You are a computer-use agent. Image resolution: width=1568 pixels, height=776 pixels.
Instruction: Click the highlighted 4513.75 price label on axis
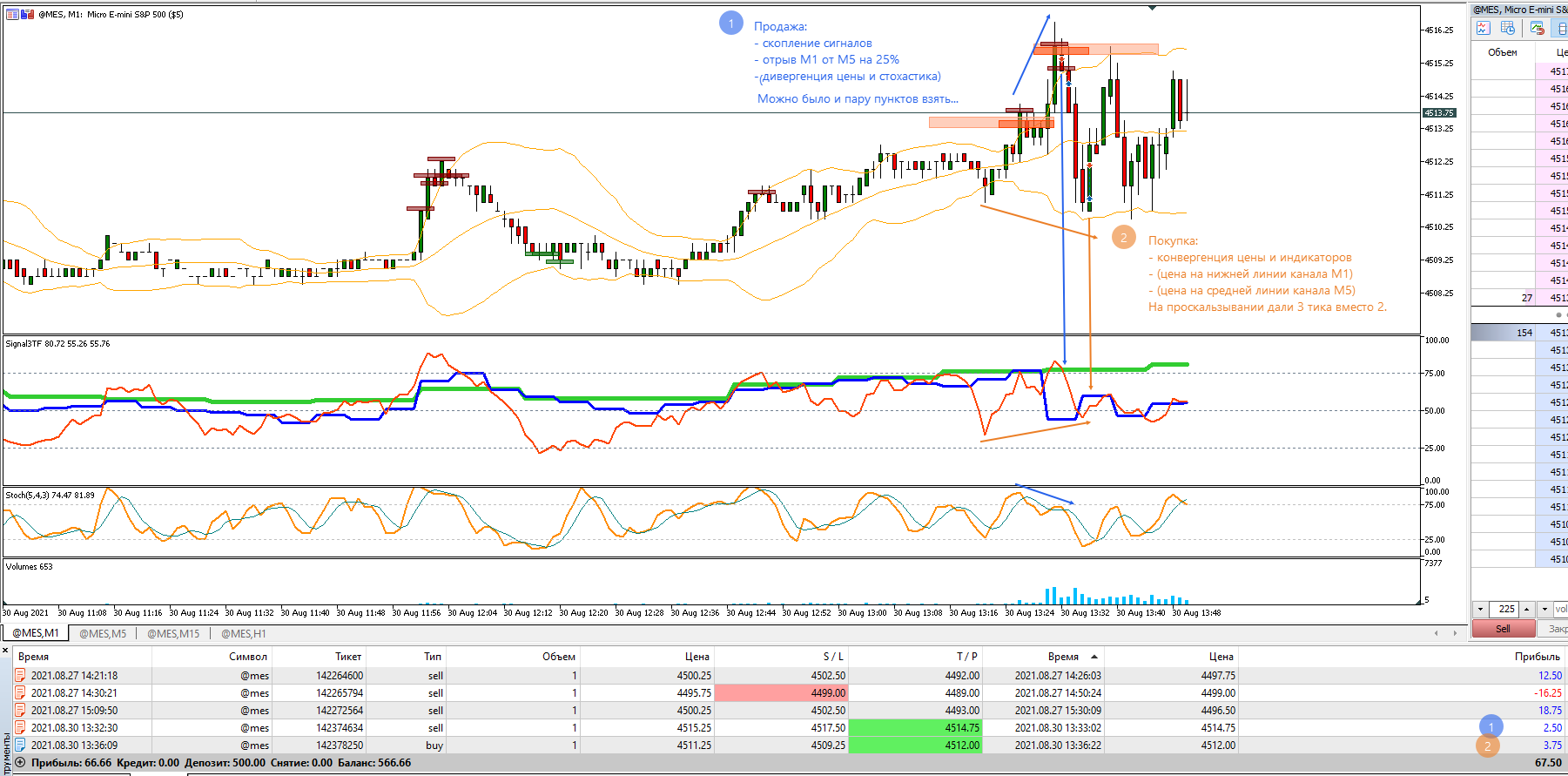click(1439, 112)
